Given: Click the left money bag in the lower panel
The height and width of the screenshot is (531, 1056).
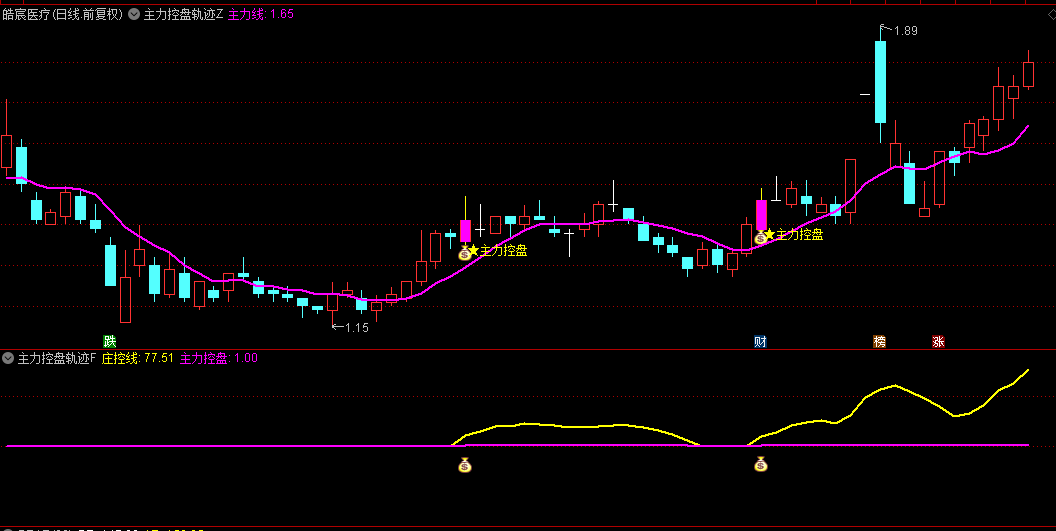Looking at the screenshot, I should point(465,464).
